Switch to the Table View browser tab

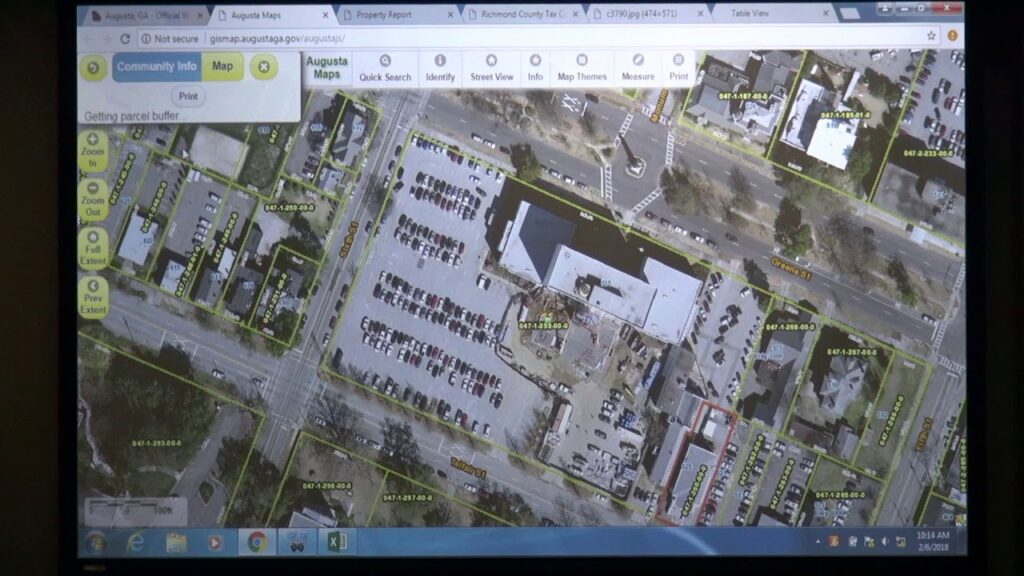(x=771, y=13)
